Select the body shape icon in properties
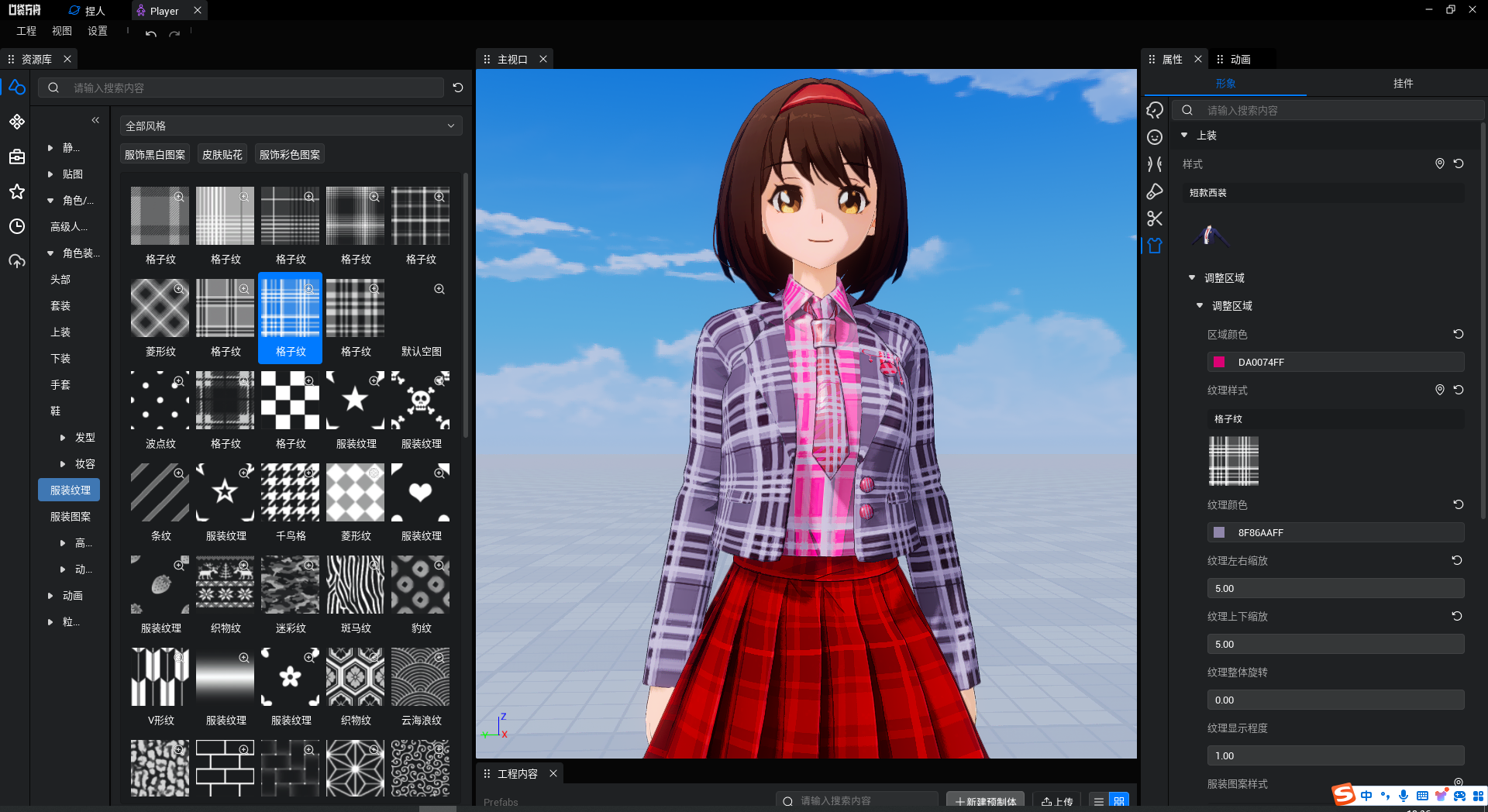 [1155, 164]
